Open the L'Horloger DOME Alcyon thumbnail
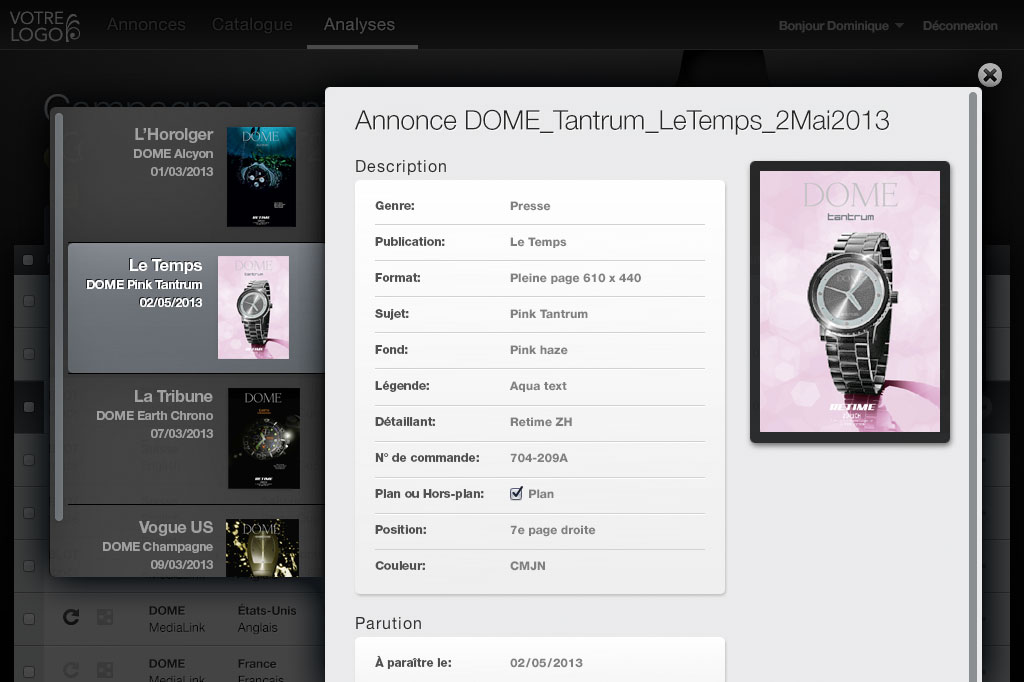 (261, 176)
